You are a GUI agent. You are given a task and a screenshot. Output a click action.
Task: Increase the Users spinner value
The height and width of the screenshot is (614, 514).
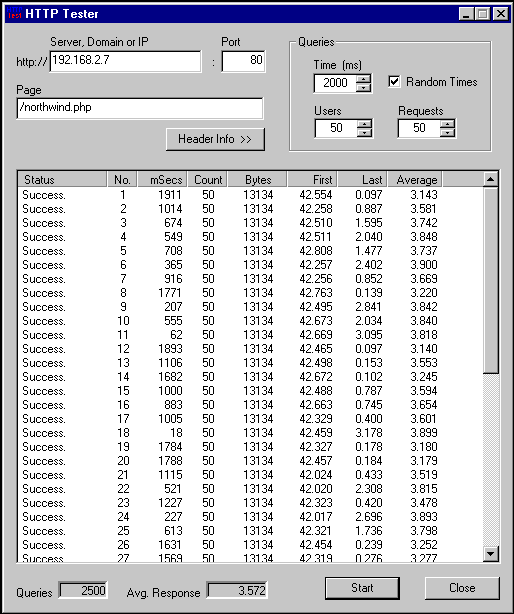[364, 124]
